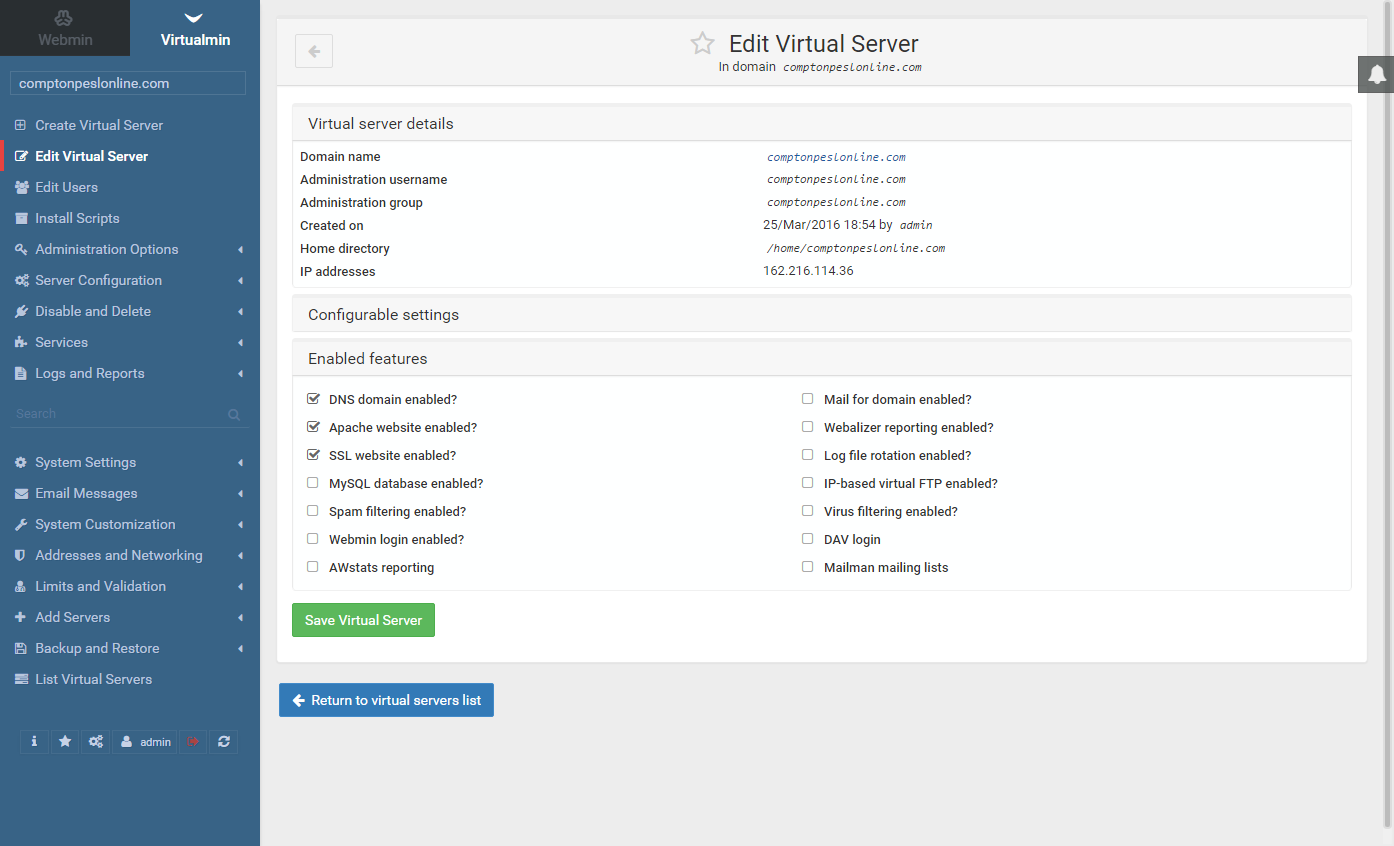Enable MySQL database checkbox
1394x846 pixels.
[313, 483]
